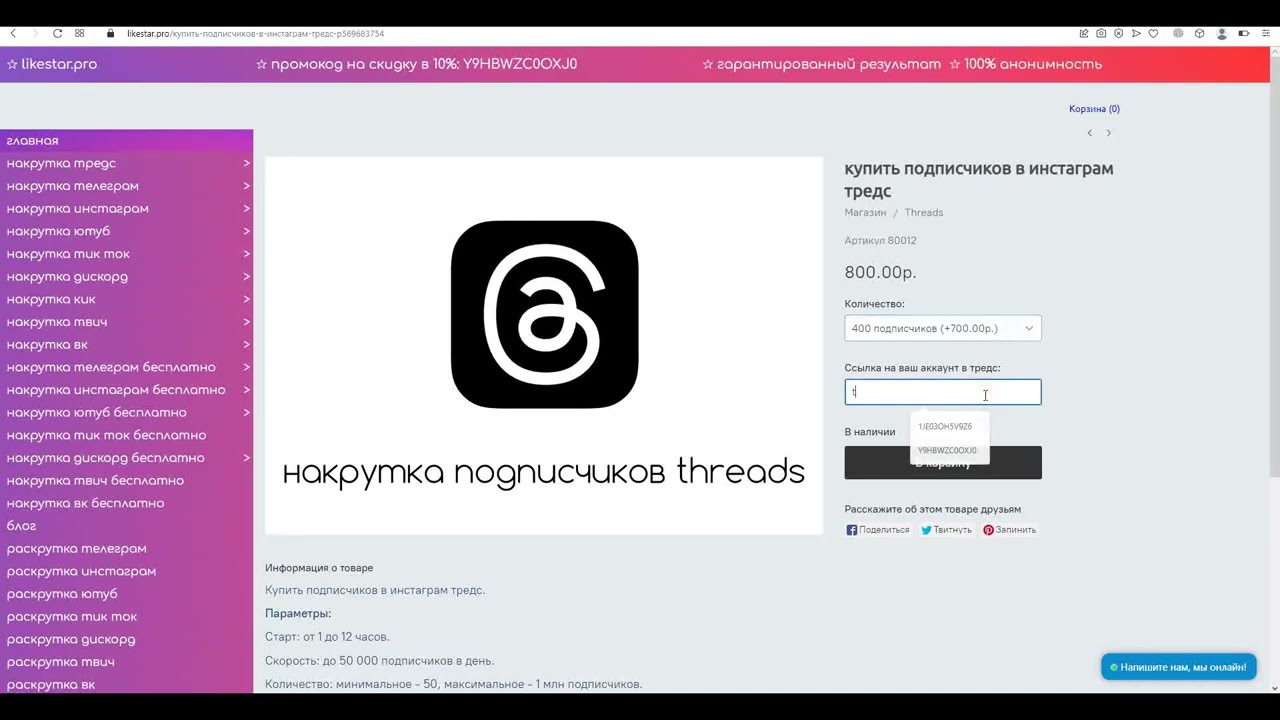The image size is (1280, 720).
Task: Expand накрутка тик ток submenu arrow
Action: point(246,254)
